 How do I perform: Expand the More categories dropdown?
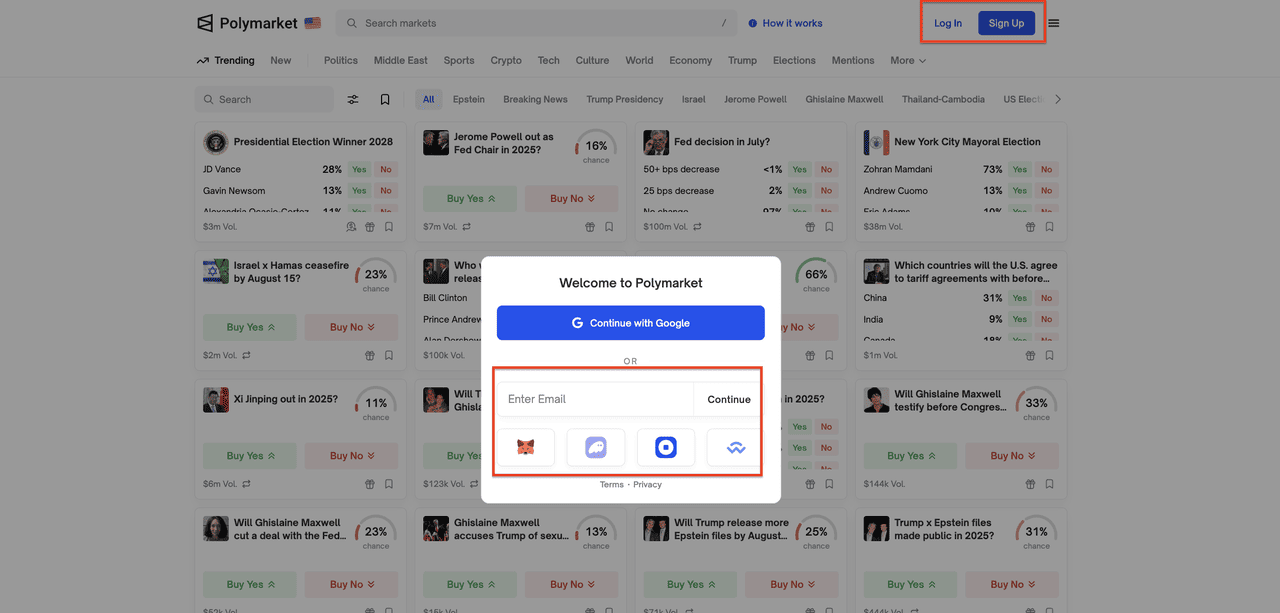[x=908, y=60]
